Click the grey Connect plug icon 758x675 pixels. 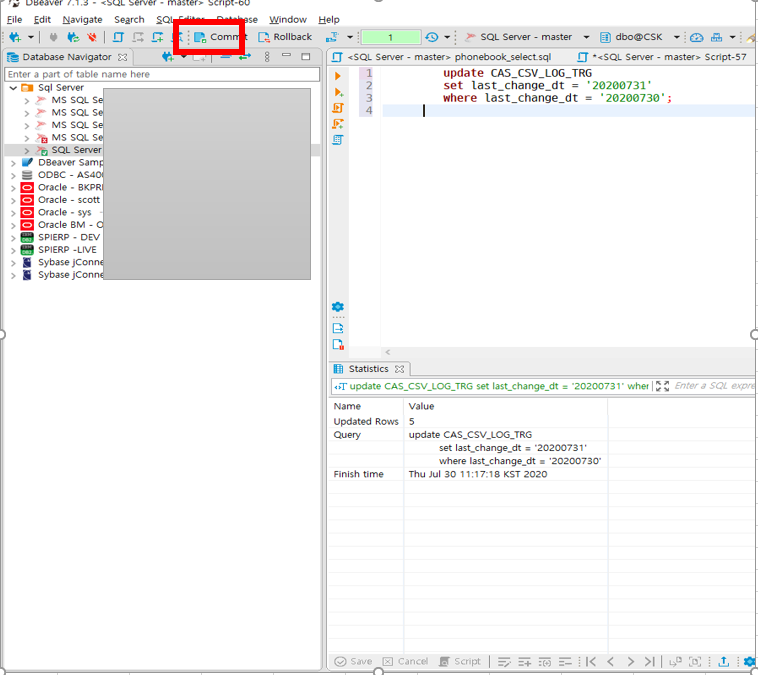click(x=53, y=37)
